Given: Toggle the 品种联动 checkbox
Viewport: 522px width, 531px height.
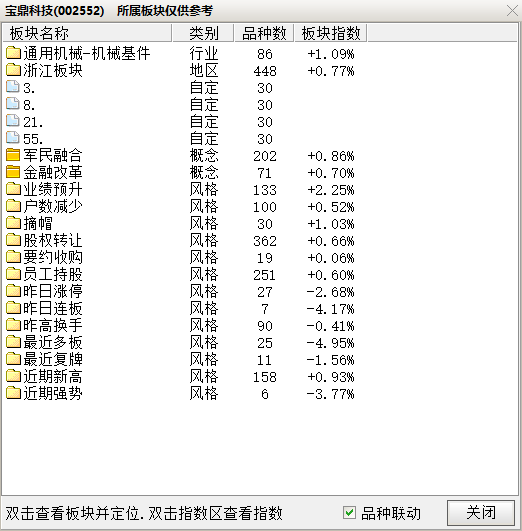Looking at the screenshot, I should pyautogui.click(x=349, y=513).
